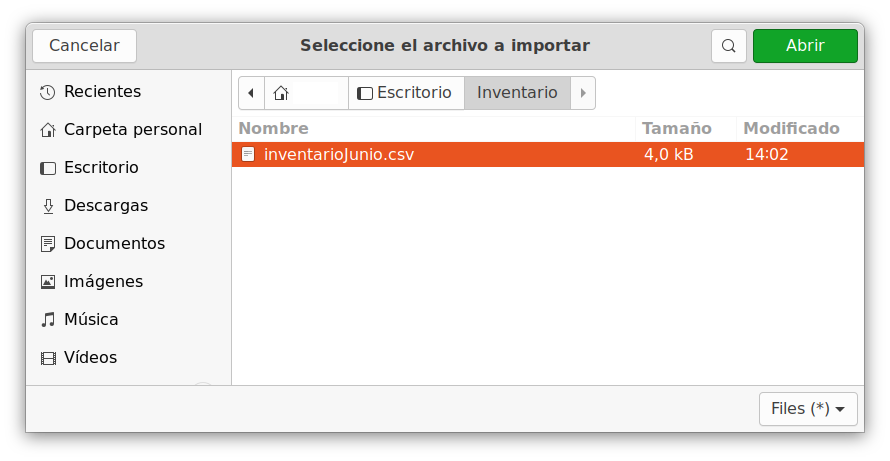This screenshot has width=890, height=461.
Task: Click the Recientes clock icon
Action: 48,92
